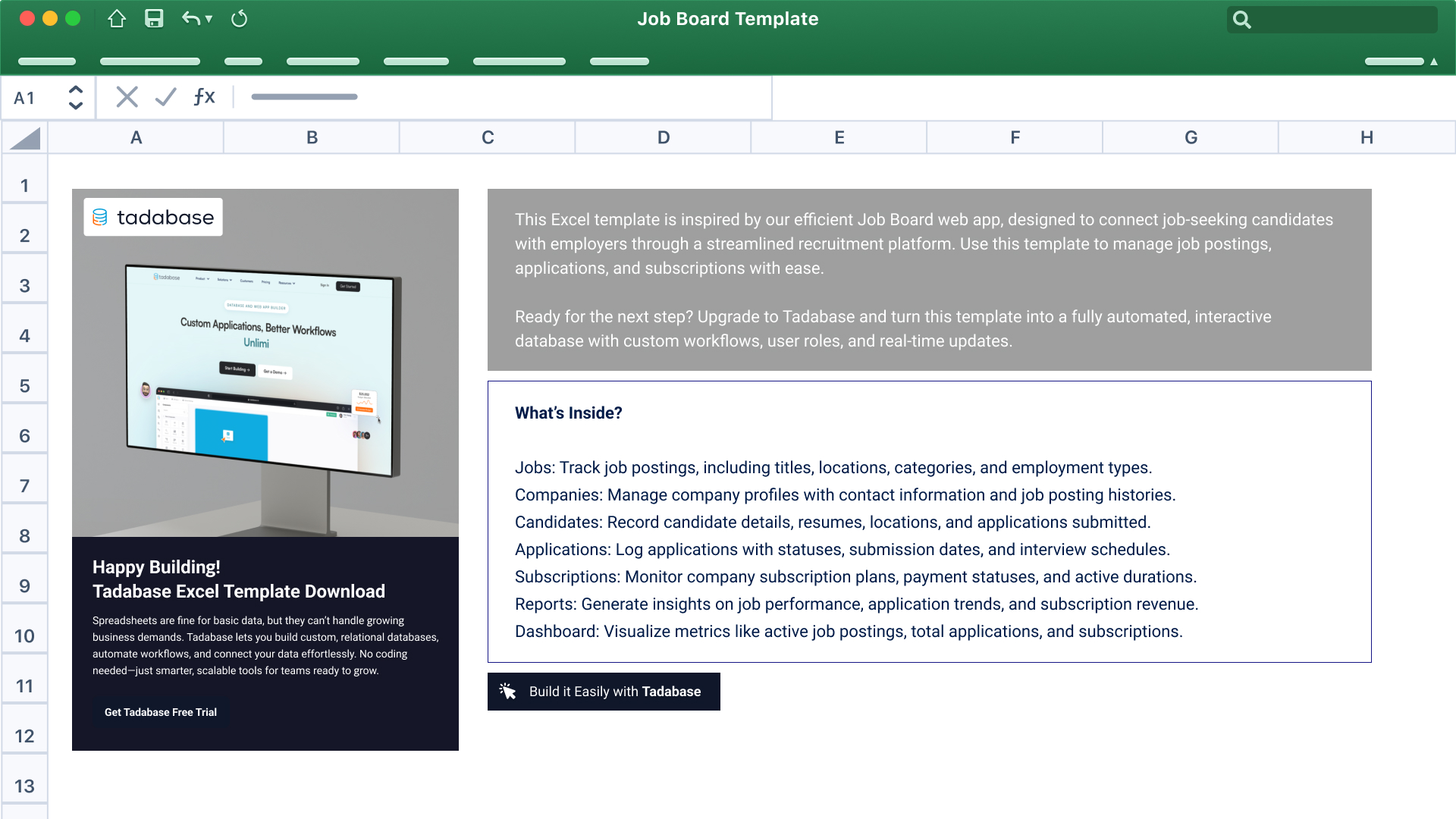Click the Cancel X icon in formula bar
Image resolution: width=1456 pixels, height=819 pixels.
click(127, 97)
